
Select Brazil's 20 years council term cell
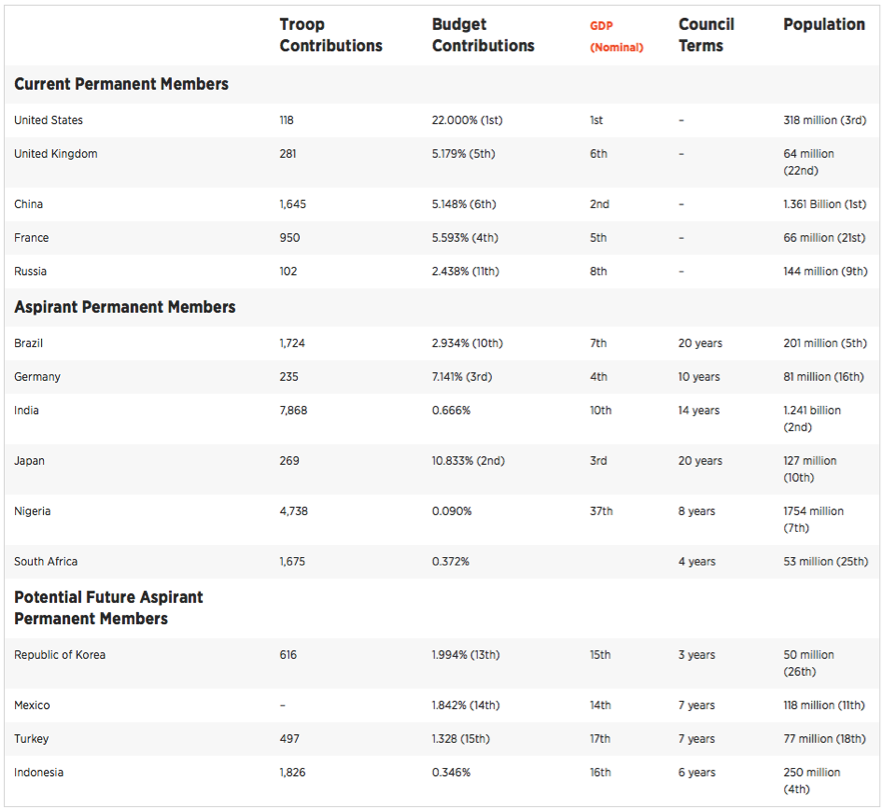[700, 344]
